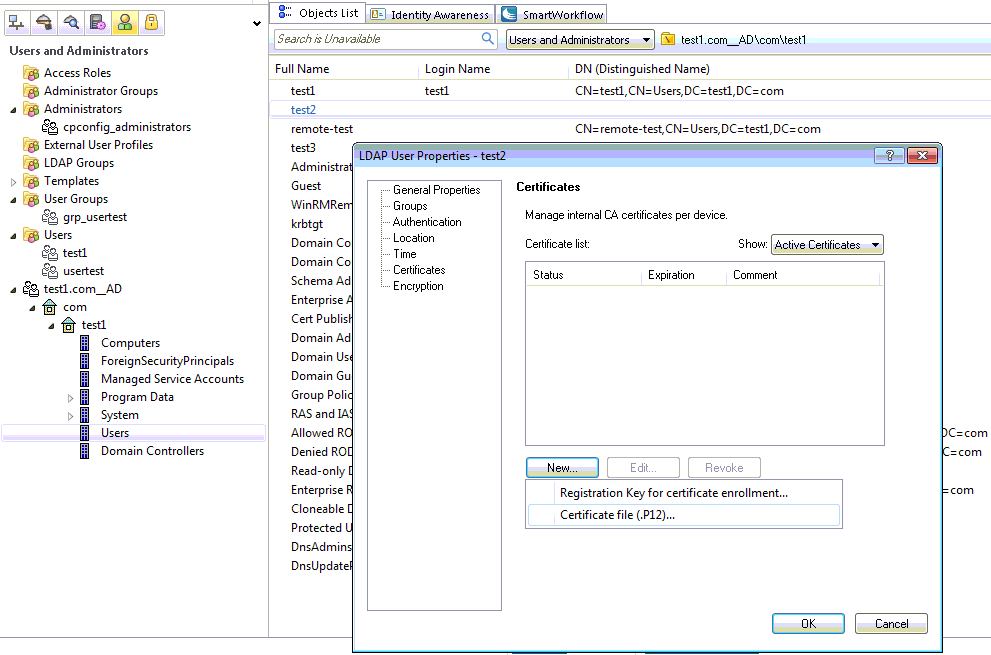Screen dimensions: 991x655
Task: Click the Revoke certificate button
Action: point(724,468)
